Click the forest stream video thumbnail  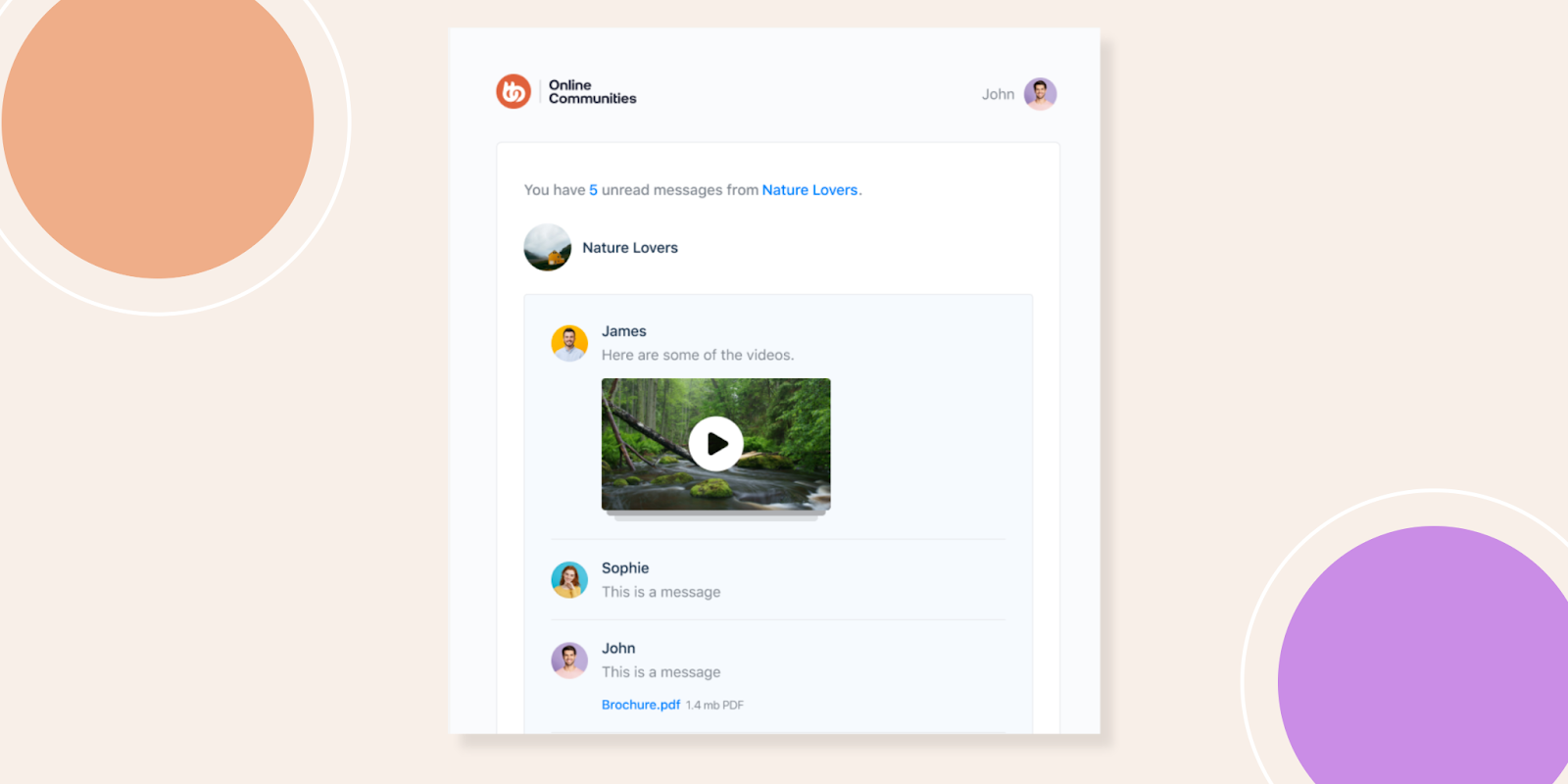click(716, 444)
